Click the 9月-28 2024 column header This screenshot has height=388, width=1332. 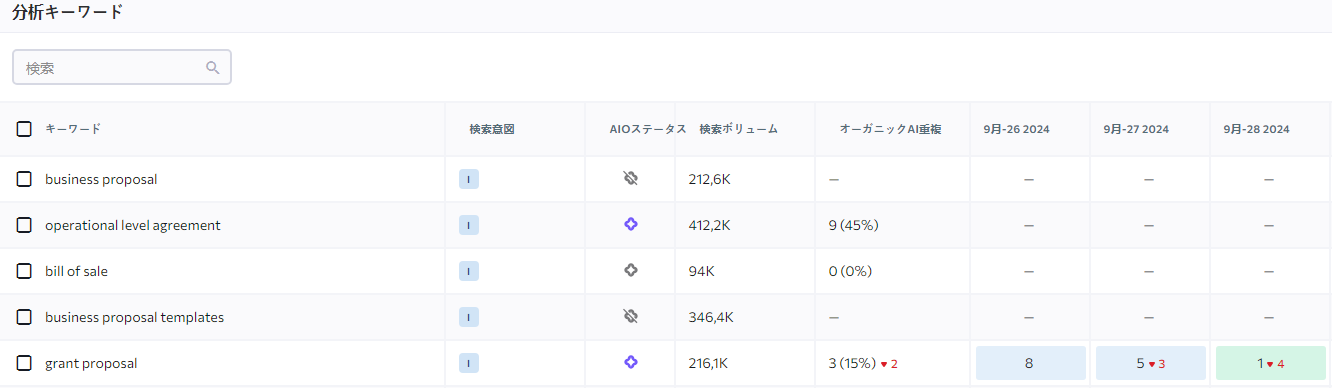click(x=1256, y=129)
